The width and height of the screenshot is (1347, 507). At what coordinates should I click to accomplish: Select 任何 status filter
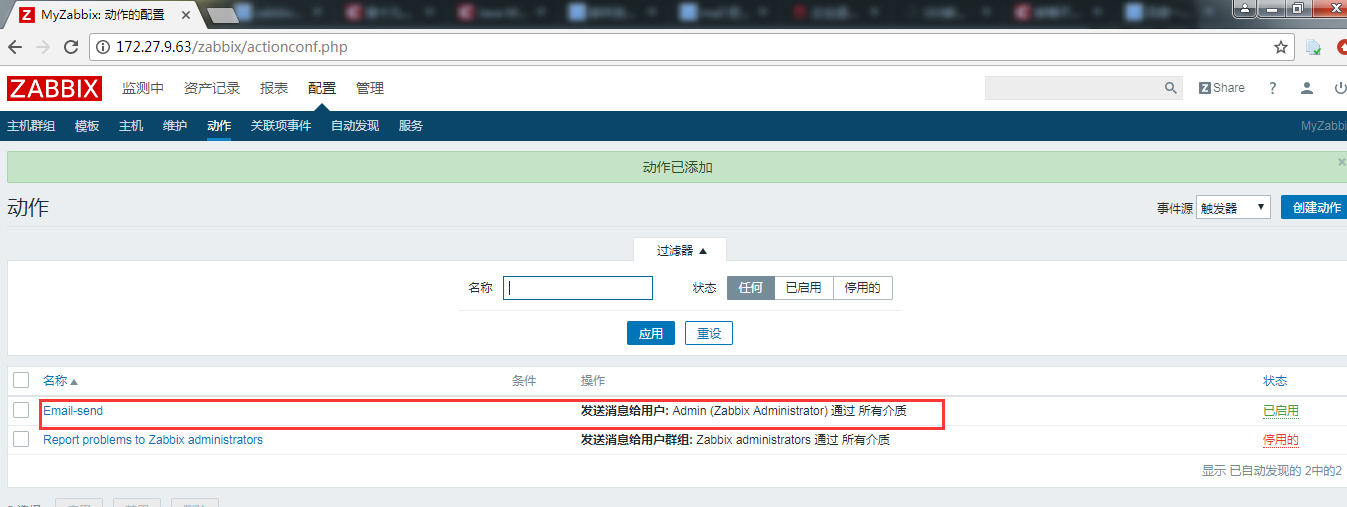click(x=750, y=288)
